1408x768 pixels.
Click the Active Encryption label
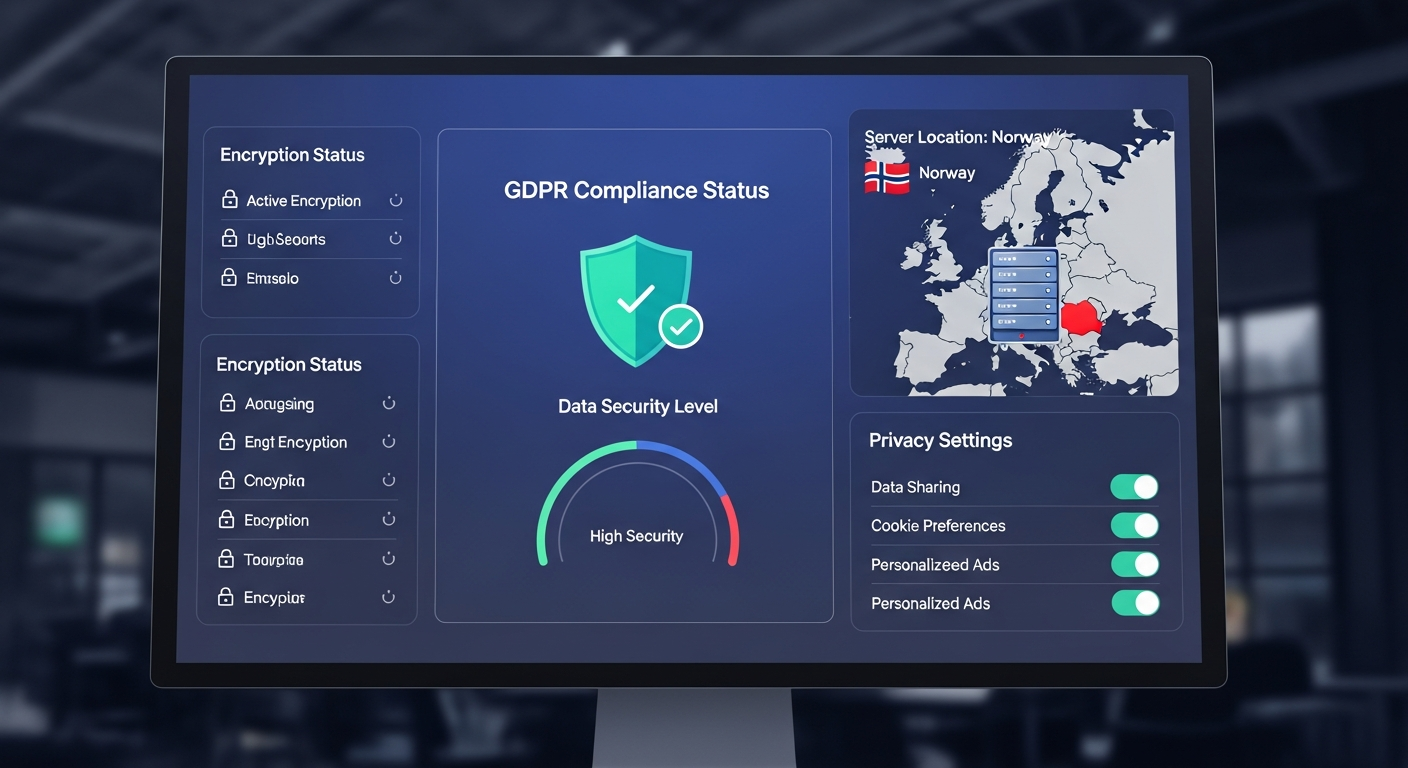[304, 200]
